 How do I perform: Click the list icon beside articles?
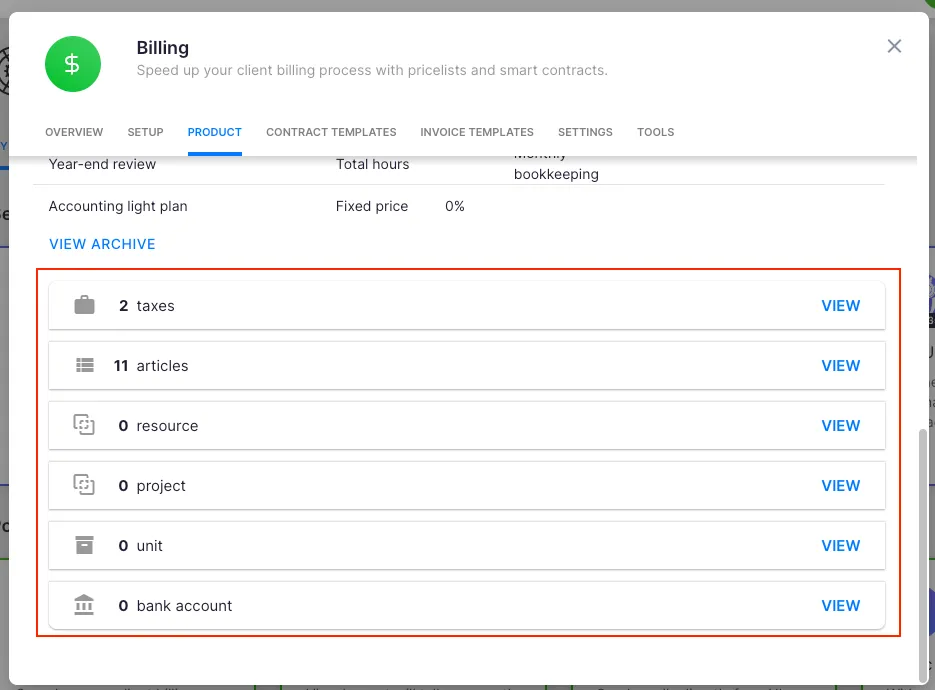tap(85, 366)
